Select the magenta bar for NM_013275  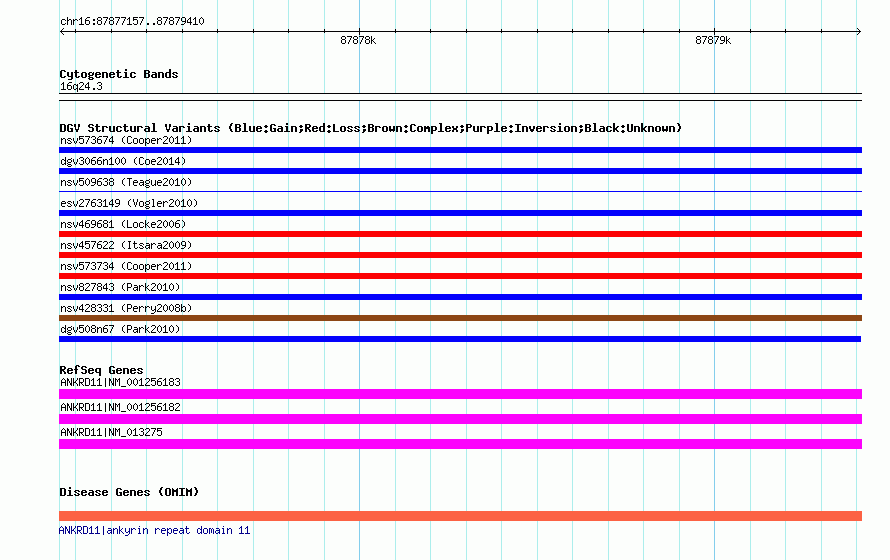(x=460, y=444)
